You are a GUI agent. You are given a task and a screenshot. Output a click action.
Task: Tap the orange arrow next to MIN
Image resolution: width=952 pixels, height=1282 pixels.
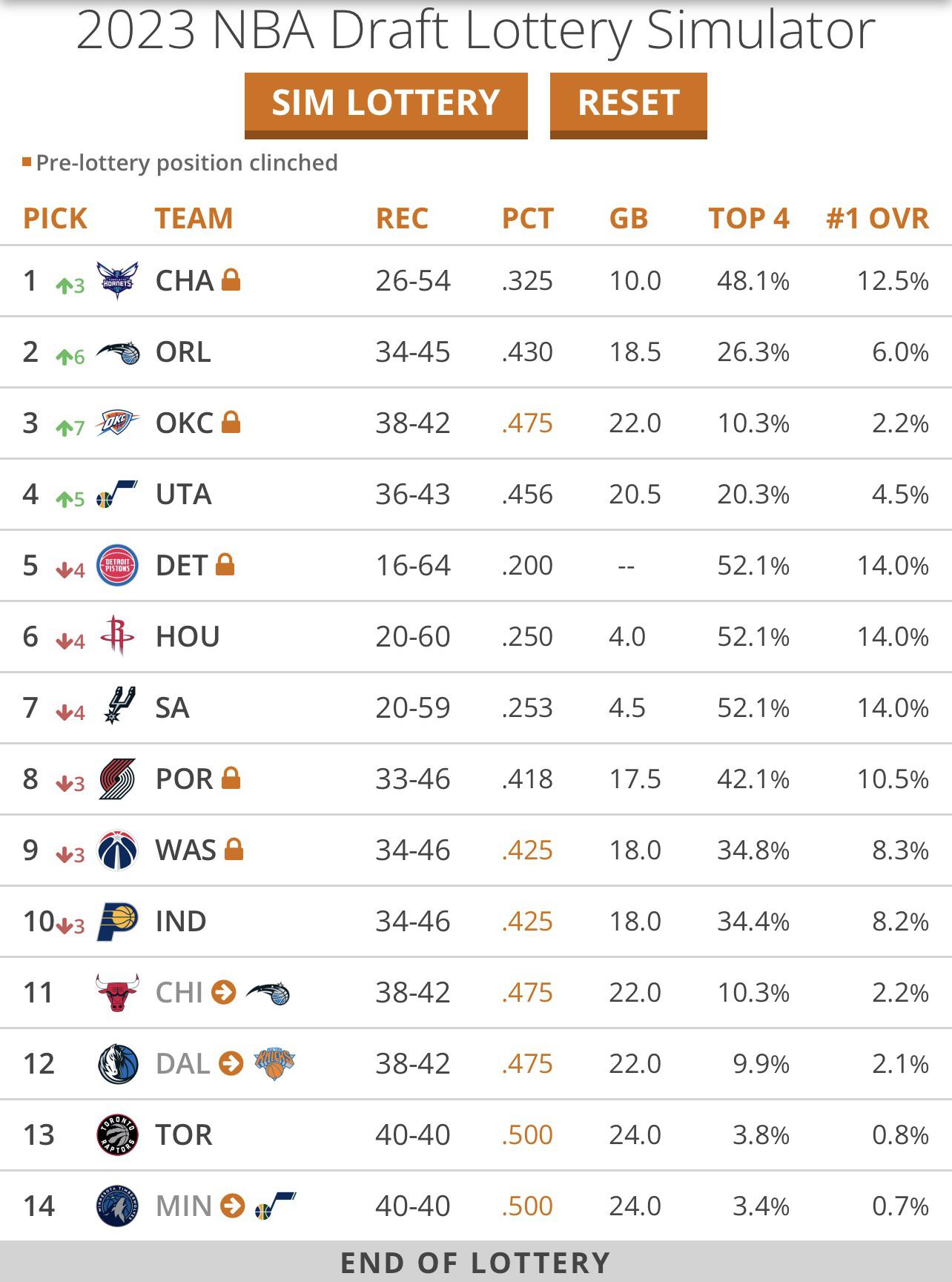click(x=233, y=1206)
